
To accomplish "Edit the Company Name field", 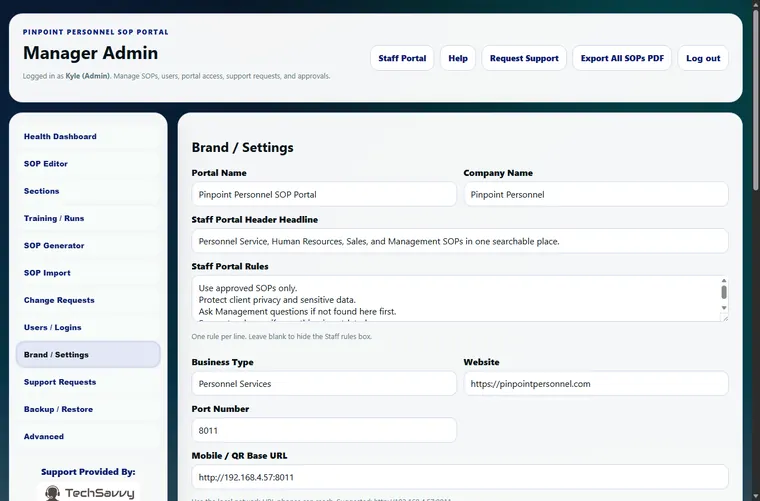I will [x=596, y=194].
